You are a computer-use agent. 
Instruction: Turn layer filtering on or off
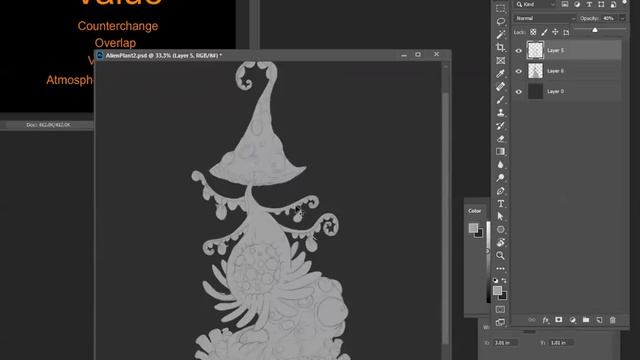pos(624,3)
